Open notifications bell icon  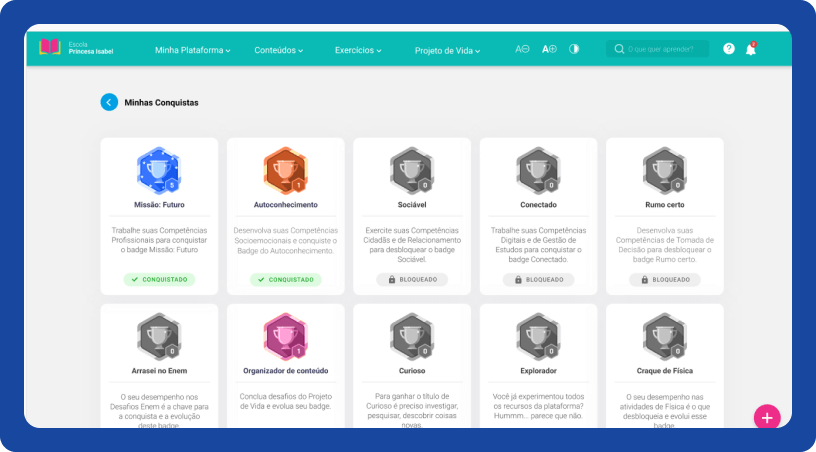tap(751, 49)
